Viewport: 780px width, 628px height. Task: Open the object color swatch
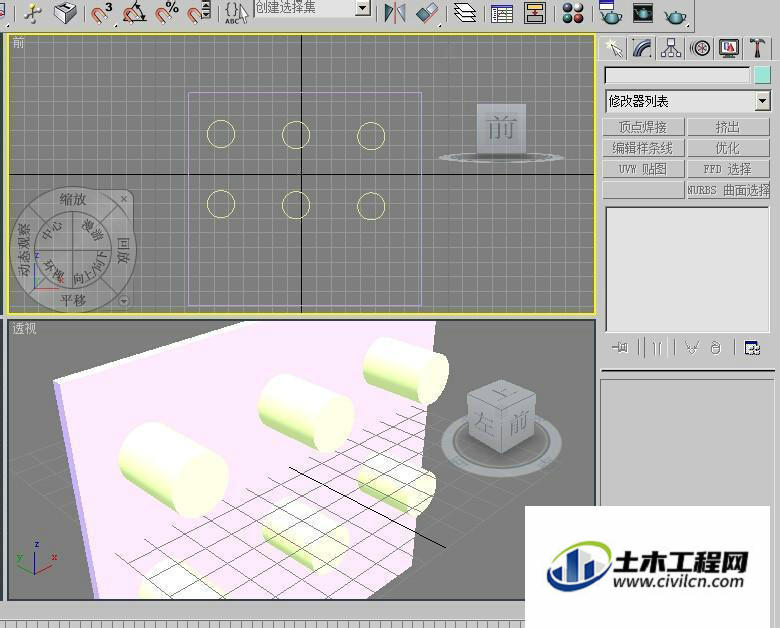(762, 76)
